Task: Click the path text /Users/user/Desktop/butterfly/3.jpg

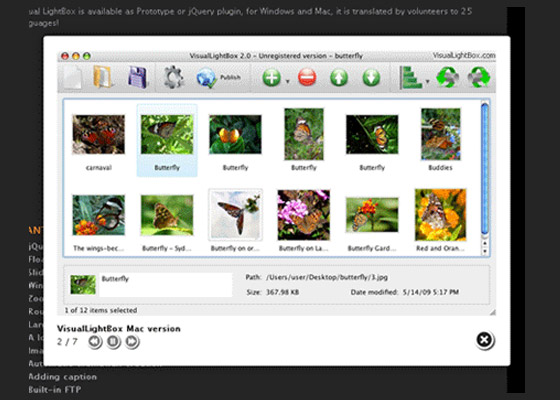Action: click(327, 277)
